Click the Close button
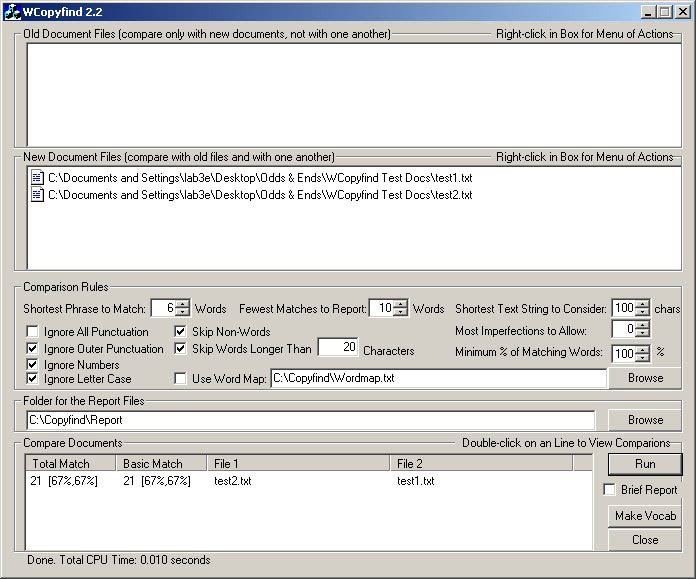The height and width of the screenshot is (579, 696). 645,540
